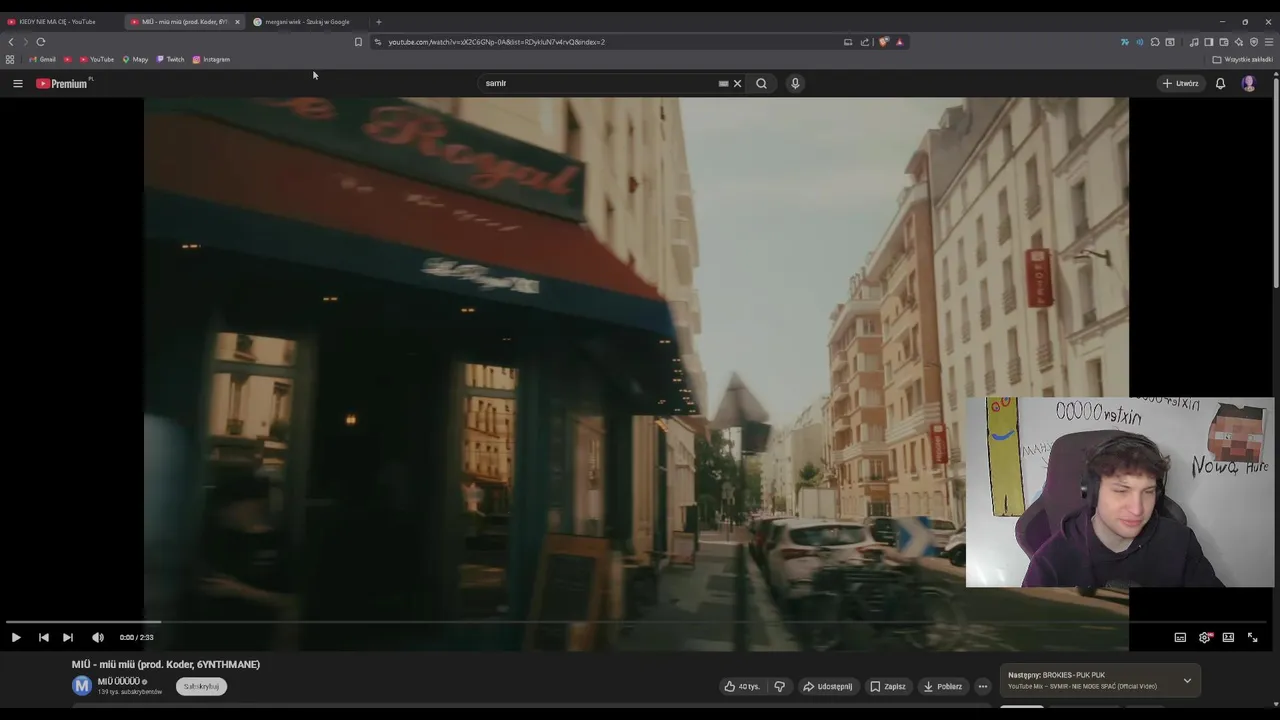The width and height of the screenshot is (1280, 720).
Task: Like the video (40 tys.)
Action: 742,686
